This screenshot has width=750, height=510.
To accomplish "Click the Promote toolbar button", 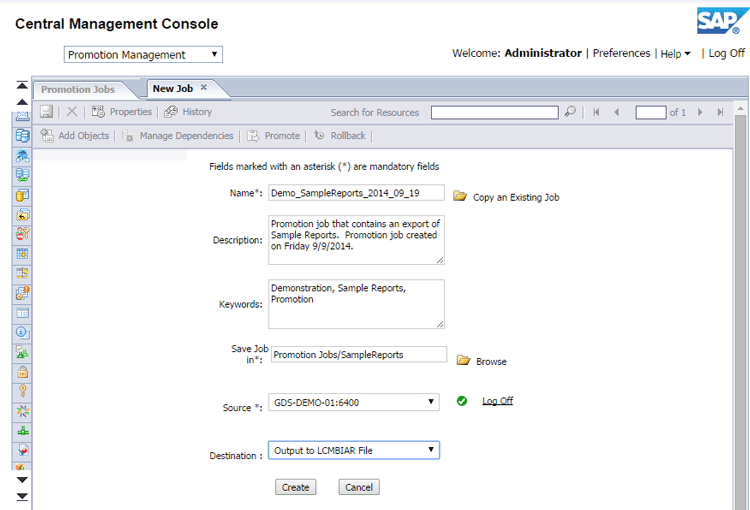I will pos(274,135).
